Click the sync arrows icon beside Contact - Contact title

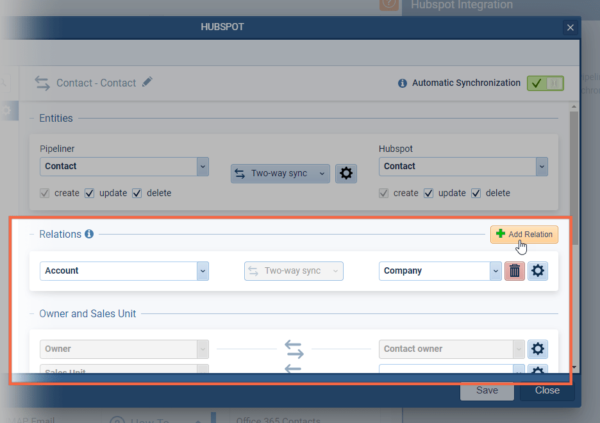[42, 83]
